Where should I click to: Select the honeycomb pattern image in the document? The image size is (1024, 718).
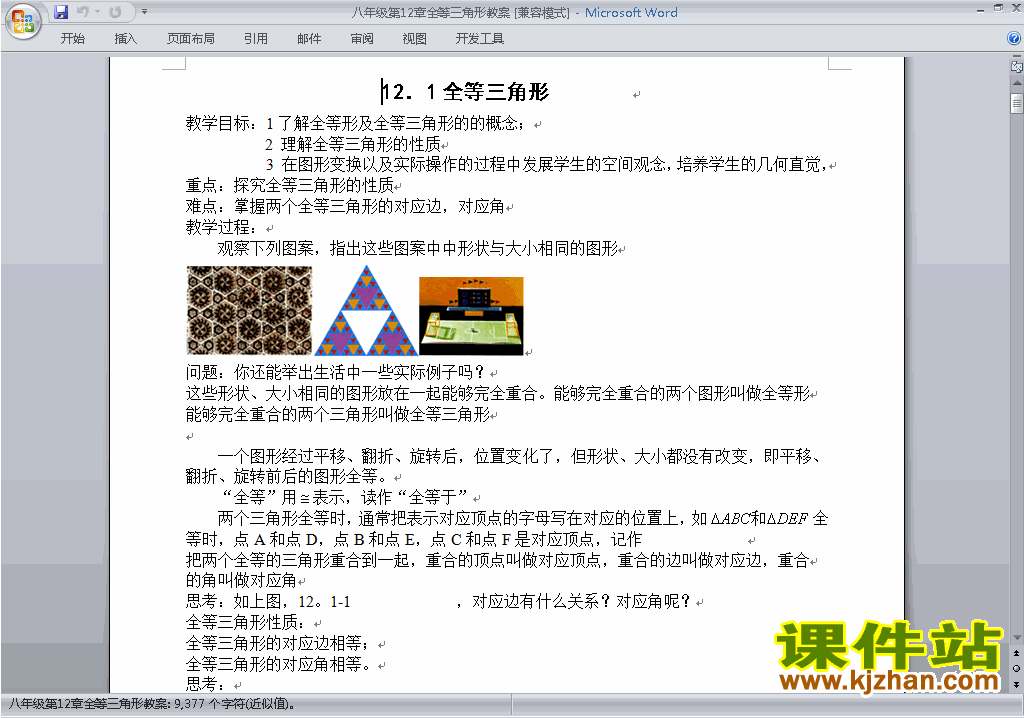point(249,310)
